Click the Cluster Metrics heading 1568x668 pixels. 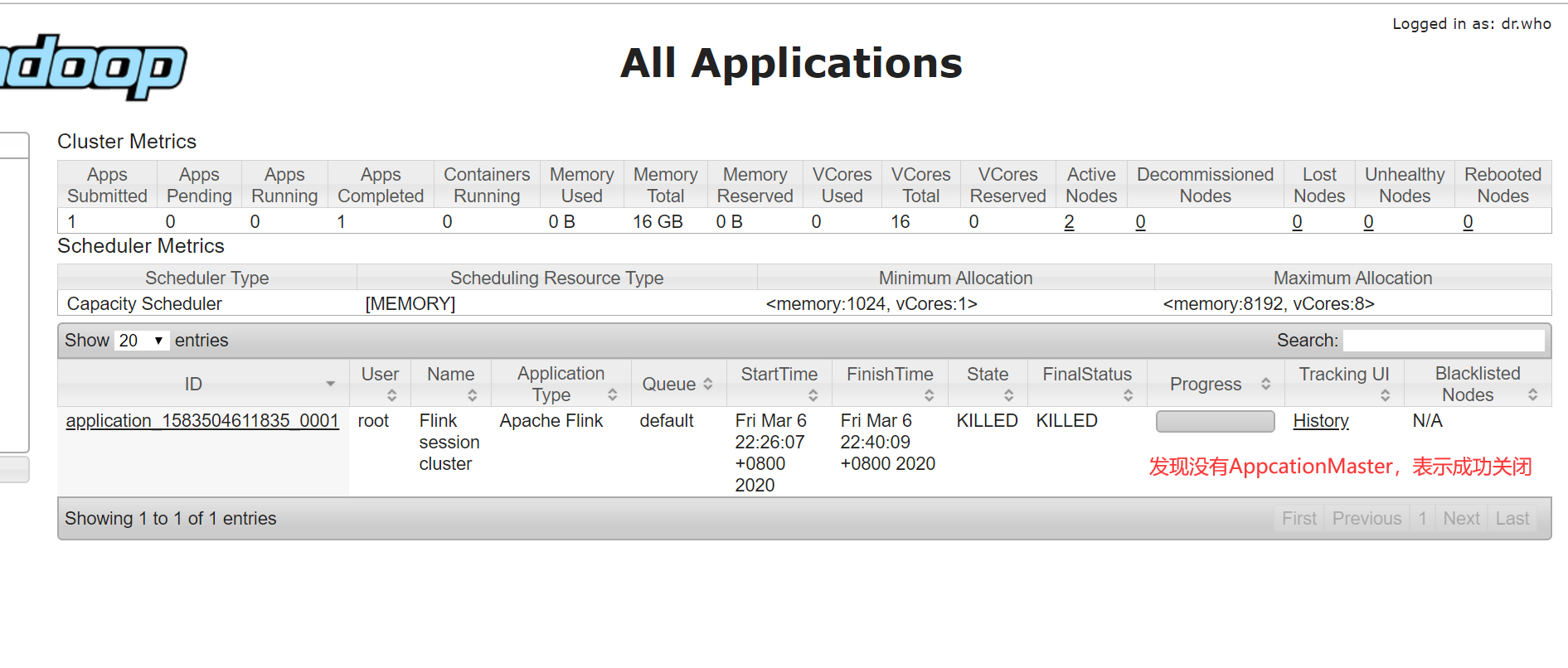point(127,142)
